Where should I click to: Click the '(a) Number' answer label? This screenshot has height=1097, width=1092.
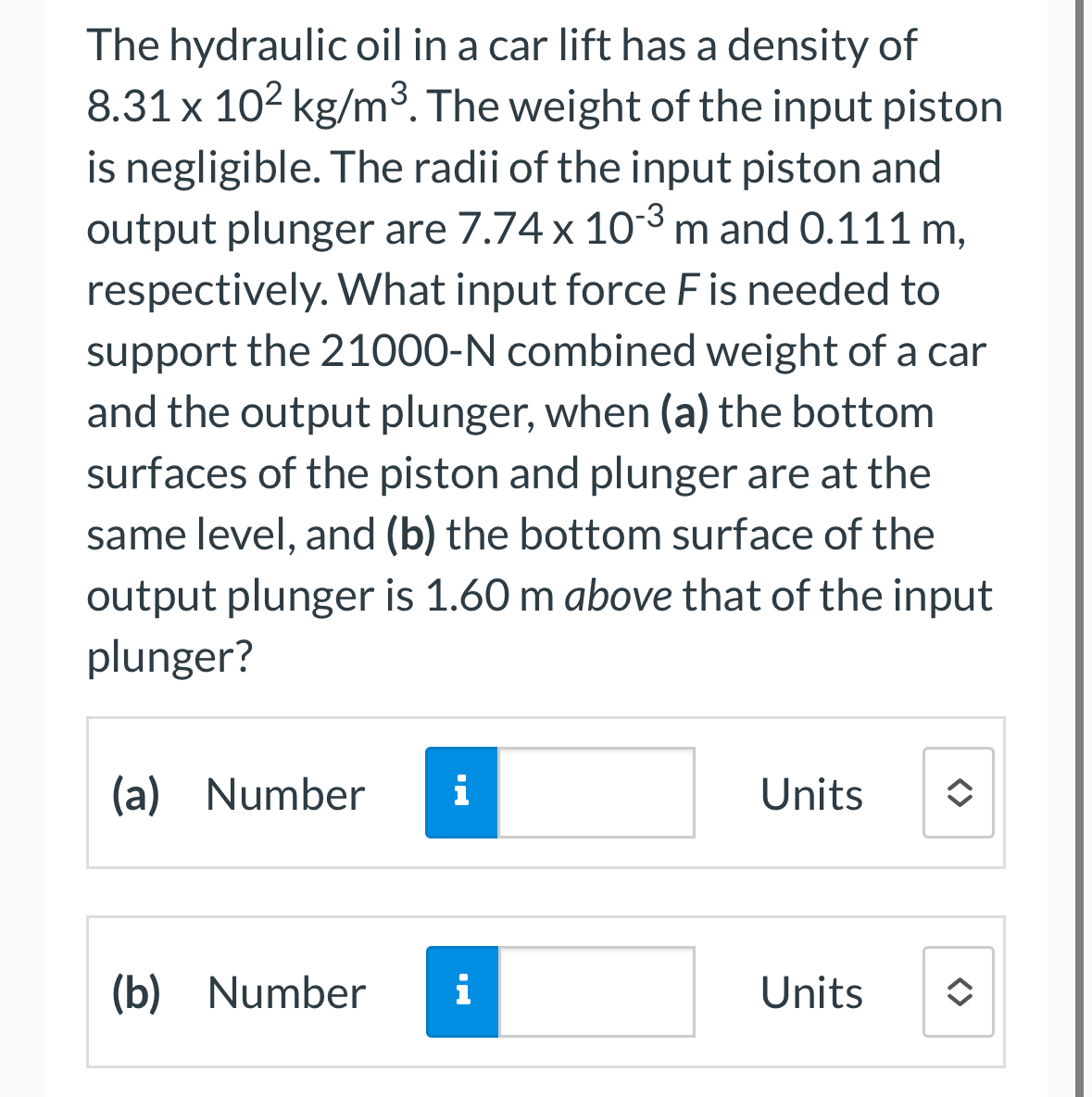tap(236, 793)
